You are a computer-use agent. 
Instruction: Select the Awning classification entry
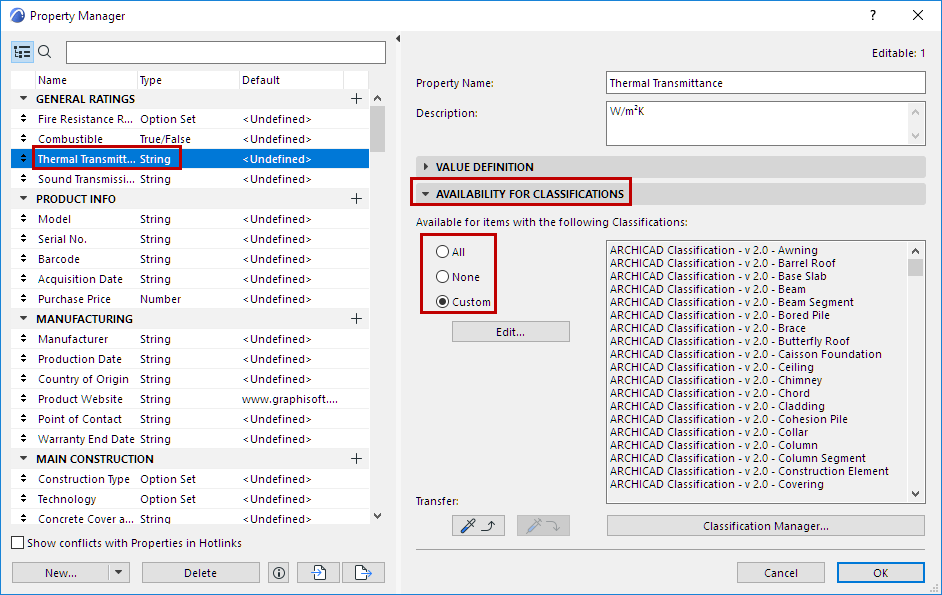click(714, 250)
